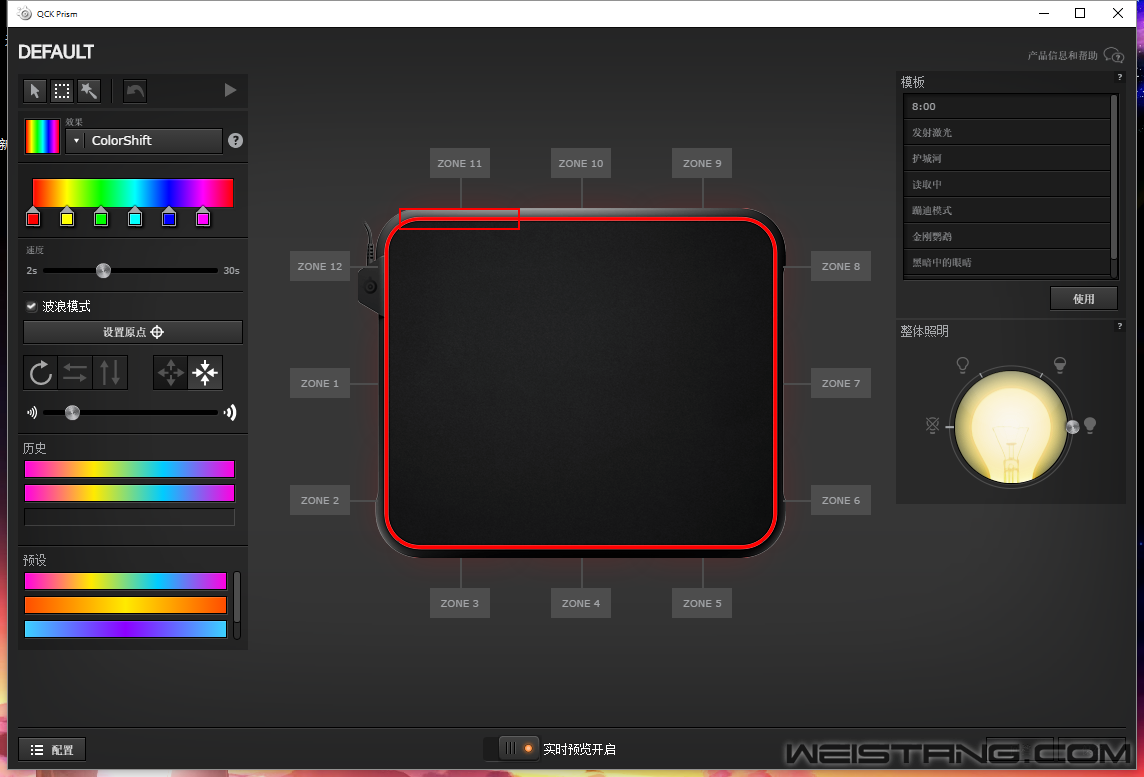Select ZONE 10 label

point(581,163)
